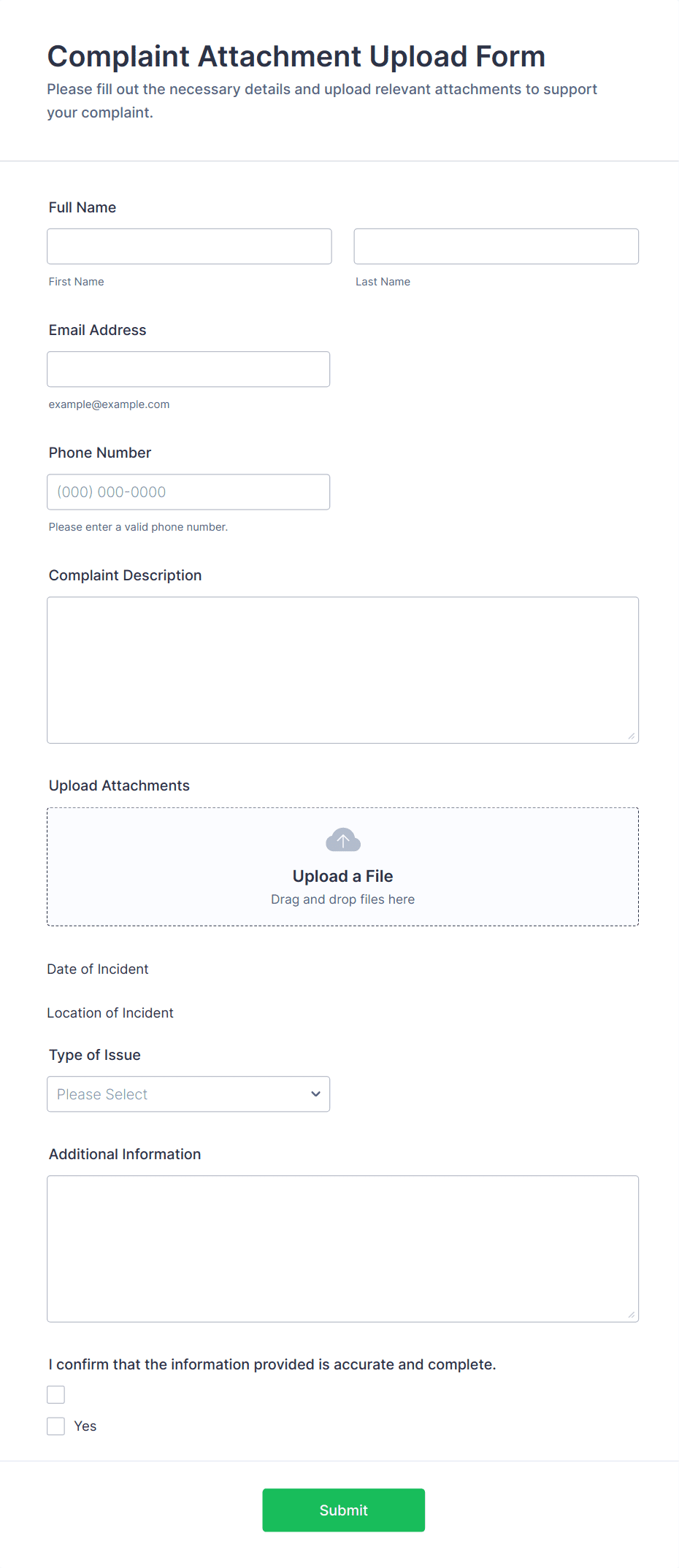Click the cloud upload icon
Screen dimensions: 679x1568
[x=342, y=840]
